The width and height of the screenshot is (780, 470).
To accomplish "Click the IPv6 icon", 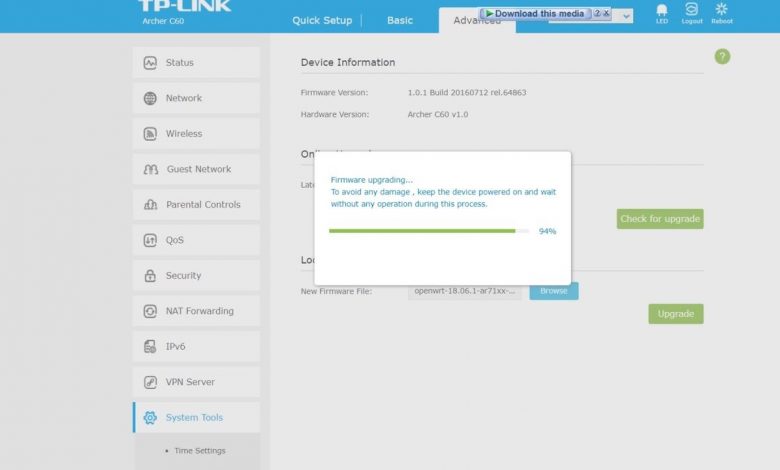I will [150, 347].
